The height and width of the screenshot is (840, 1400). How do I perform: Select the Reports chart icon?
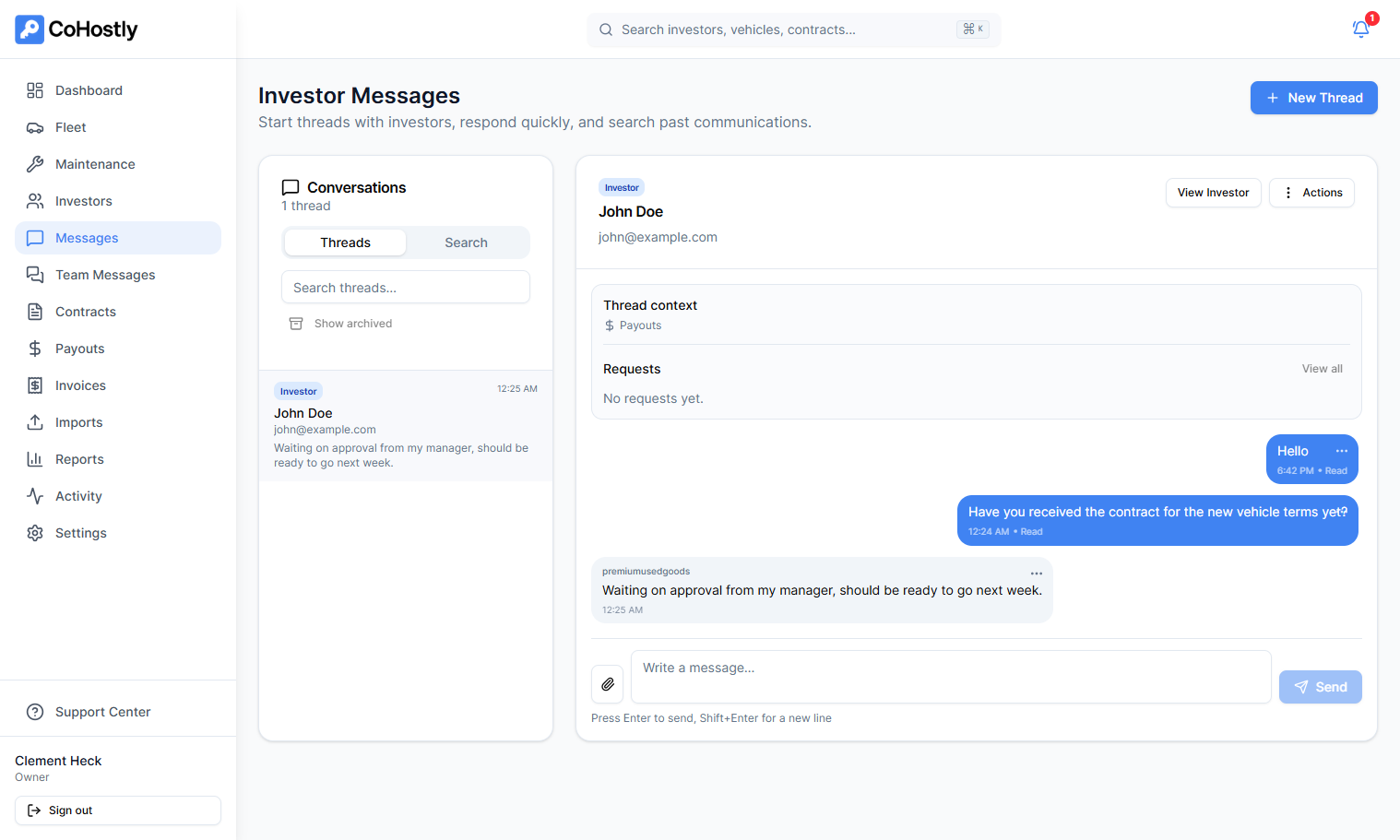coord(35,459)
